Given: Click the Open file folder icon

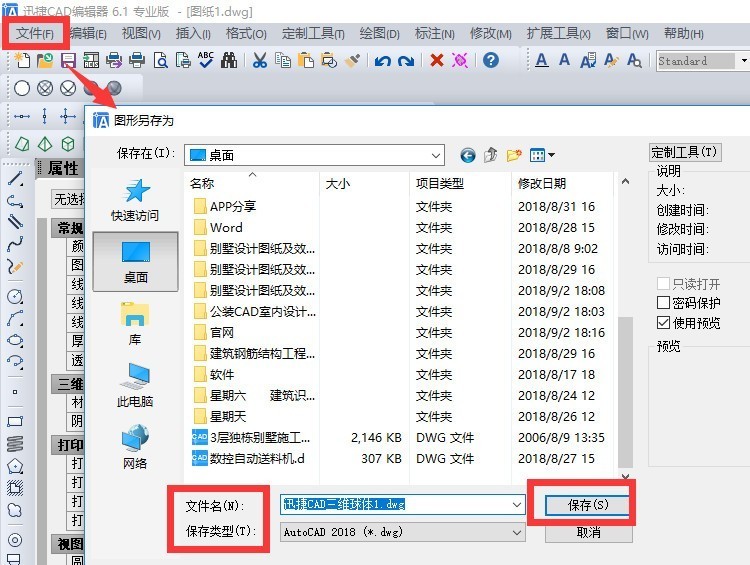Looking at the screenshot, I should pyautogui.click(x=45, y=61).
